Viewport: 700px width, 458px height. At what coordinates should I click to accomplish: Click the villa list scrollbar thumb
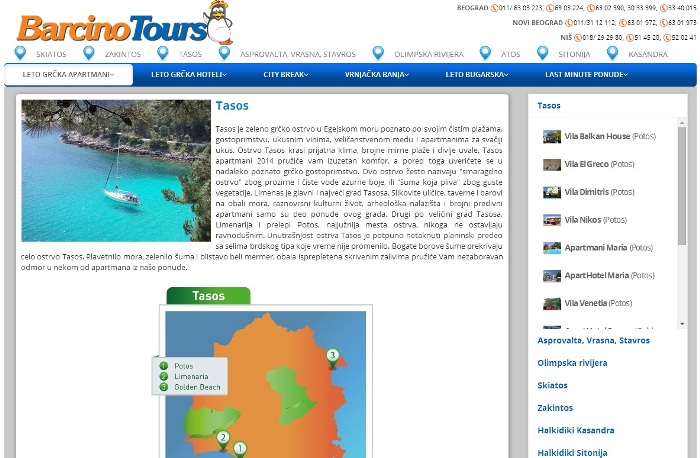point(682,186)
